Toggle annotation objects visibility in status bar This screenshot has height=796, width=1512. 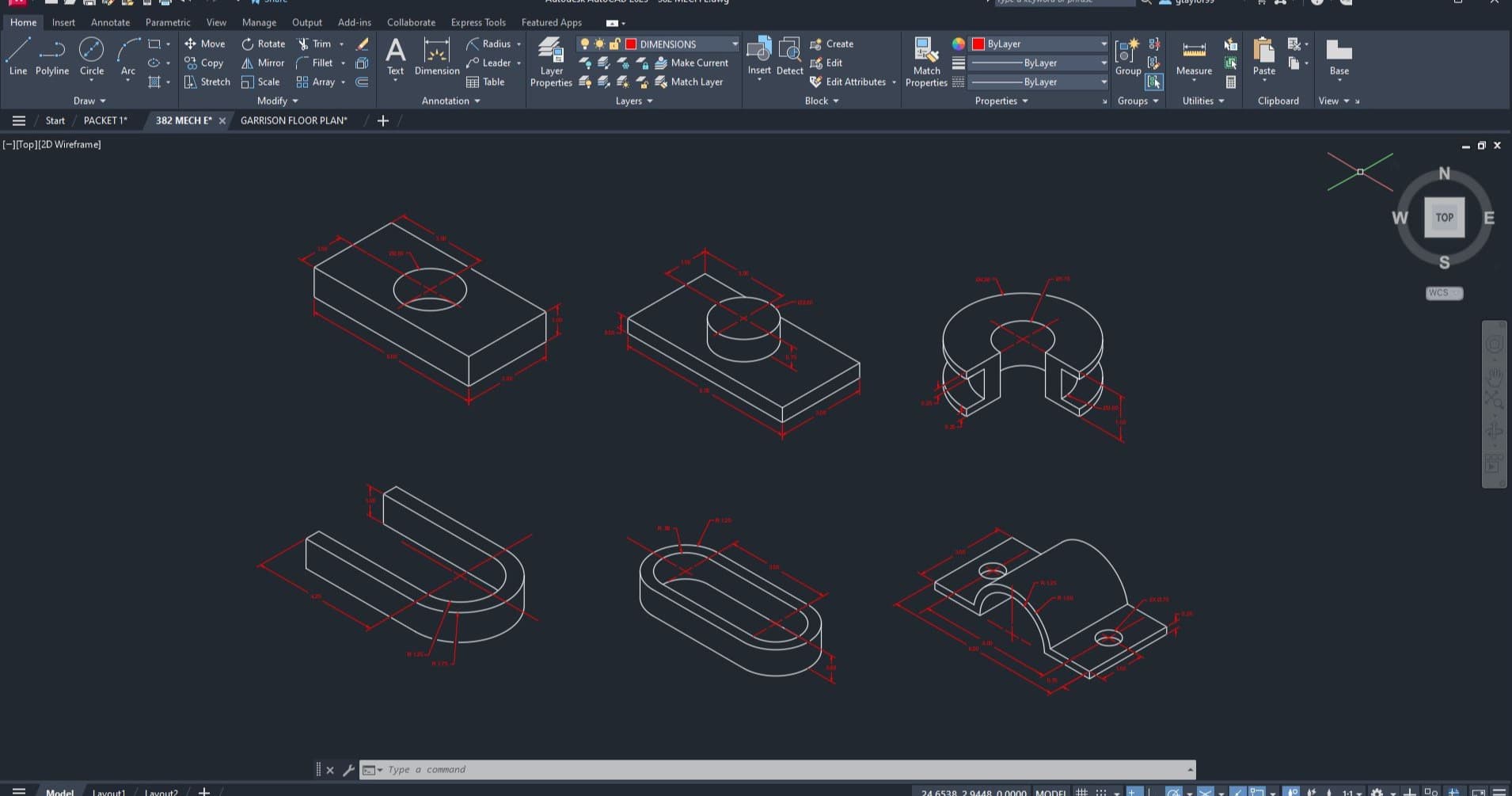pos(1292,792)
